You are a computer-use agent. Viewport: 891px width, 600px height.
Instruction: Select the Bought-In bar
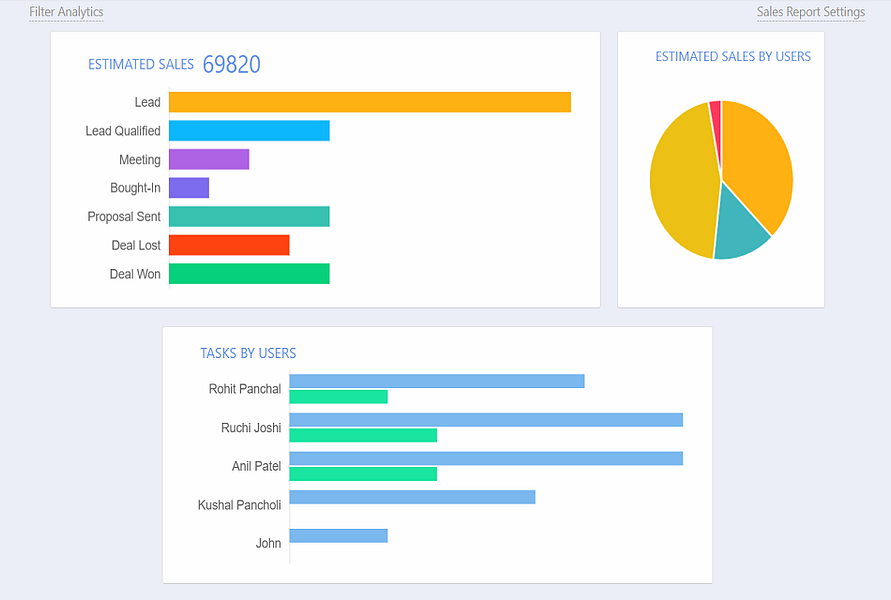(189, 188)
